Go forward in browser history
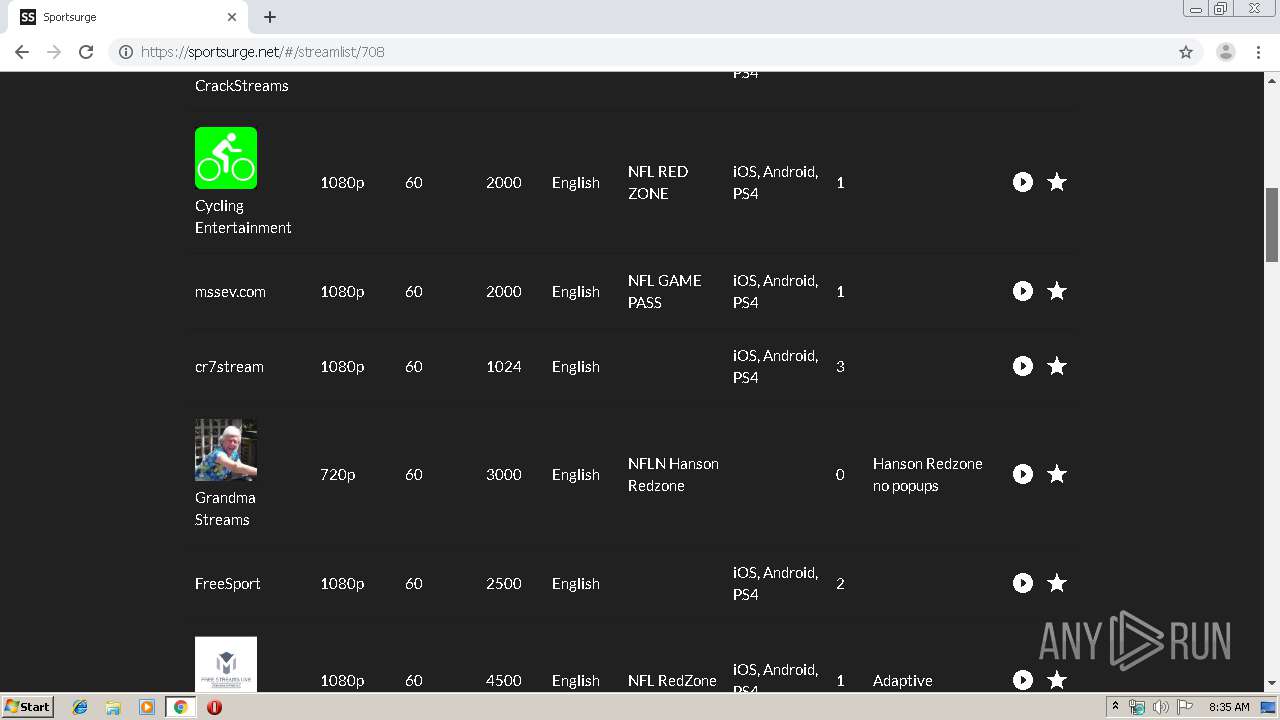The width and height of the screenshot is (1280, 720). (x=54, y=52)
